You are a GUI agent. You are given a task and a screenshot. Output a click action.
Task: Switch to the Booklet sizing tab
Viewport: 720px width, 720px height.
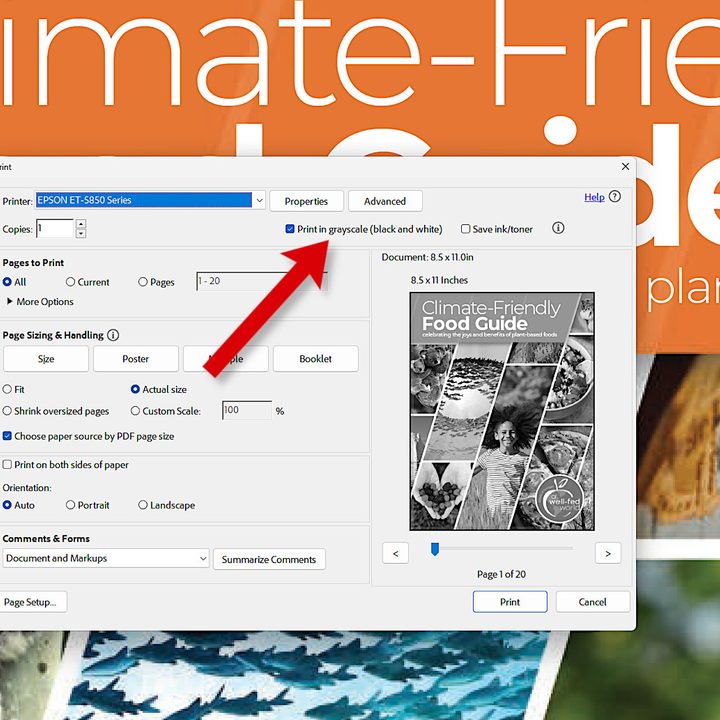[315, 359]
